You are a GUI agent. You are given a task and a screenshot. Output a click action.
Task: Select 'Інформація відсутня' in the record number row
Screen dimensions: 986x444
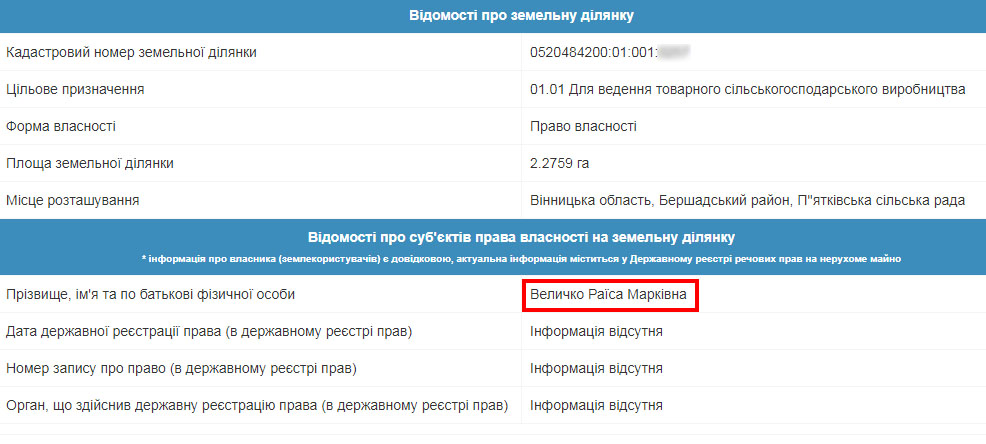(597, 369)
